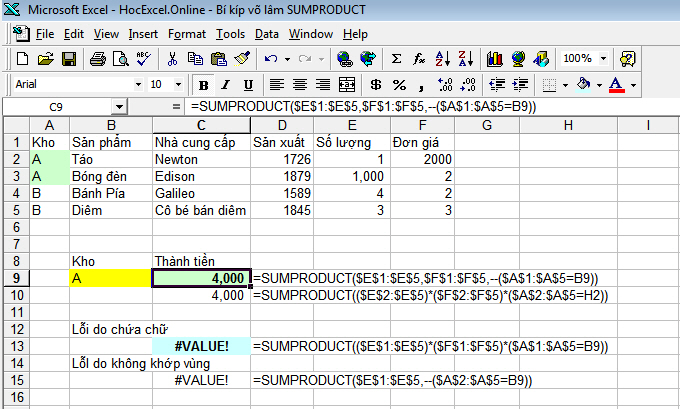Insert a hyperlink with the globe-link icon
The image size is (680, 409).
pos(345,59)
